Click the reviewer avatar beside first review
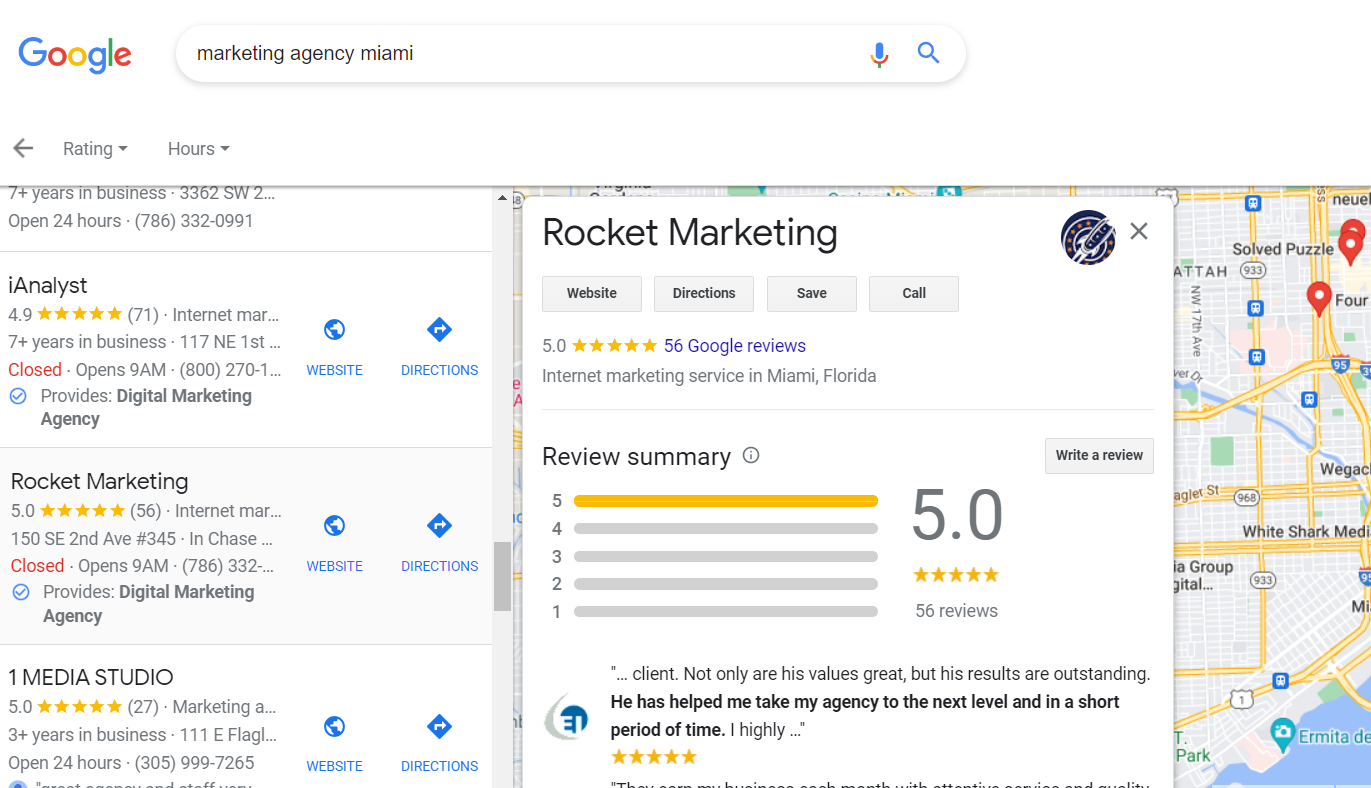 566,717
